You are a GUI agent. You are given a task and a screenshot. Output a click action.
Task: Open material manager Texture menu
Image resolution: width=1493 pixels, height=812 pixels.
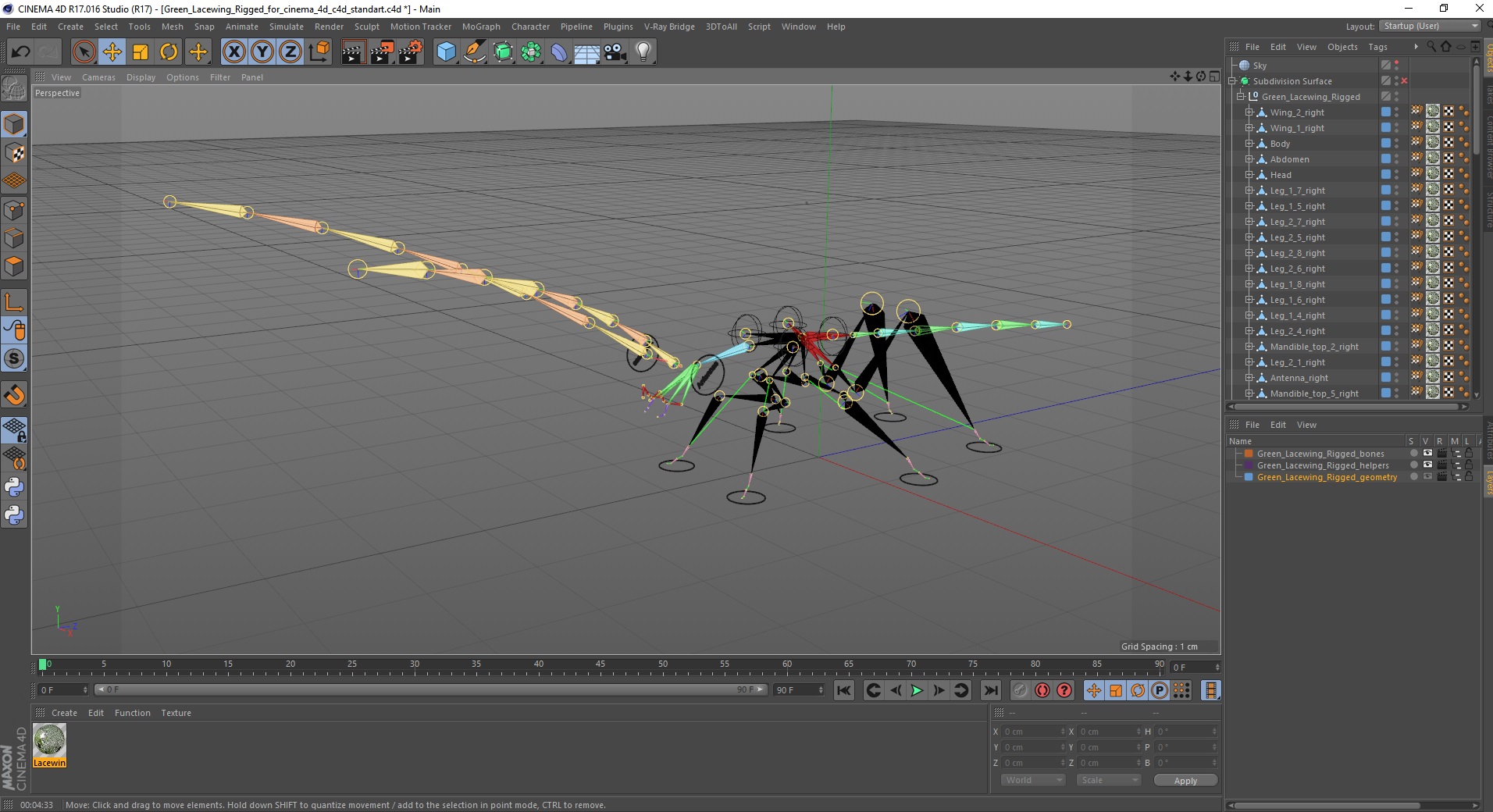[176, 713]
